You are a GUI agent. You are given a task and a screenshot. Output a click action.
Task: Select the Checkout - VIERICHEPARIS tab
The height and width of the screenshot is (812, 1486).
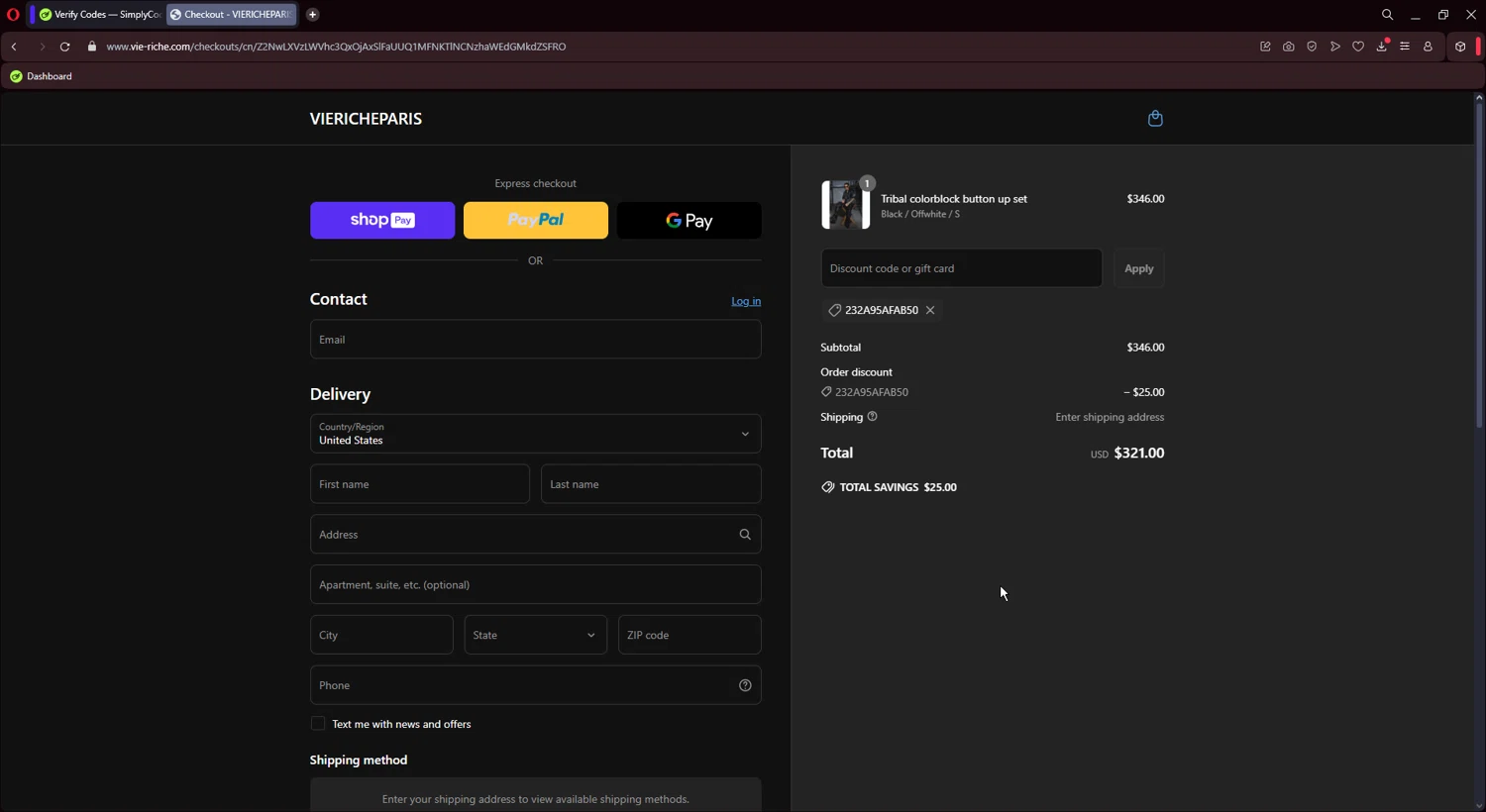pyautogui.click(x=231, y=15)
